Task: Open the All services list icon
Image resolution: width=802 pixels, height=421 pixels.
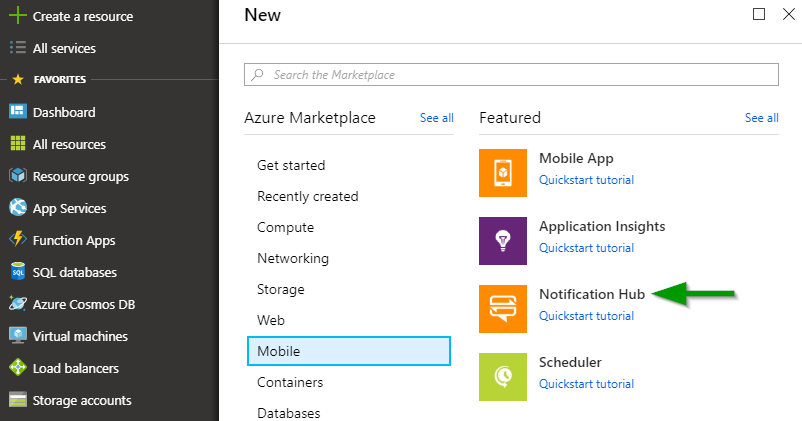Action: (x=17, y=48)
